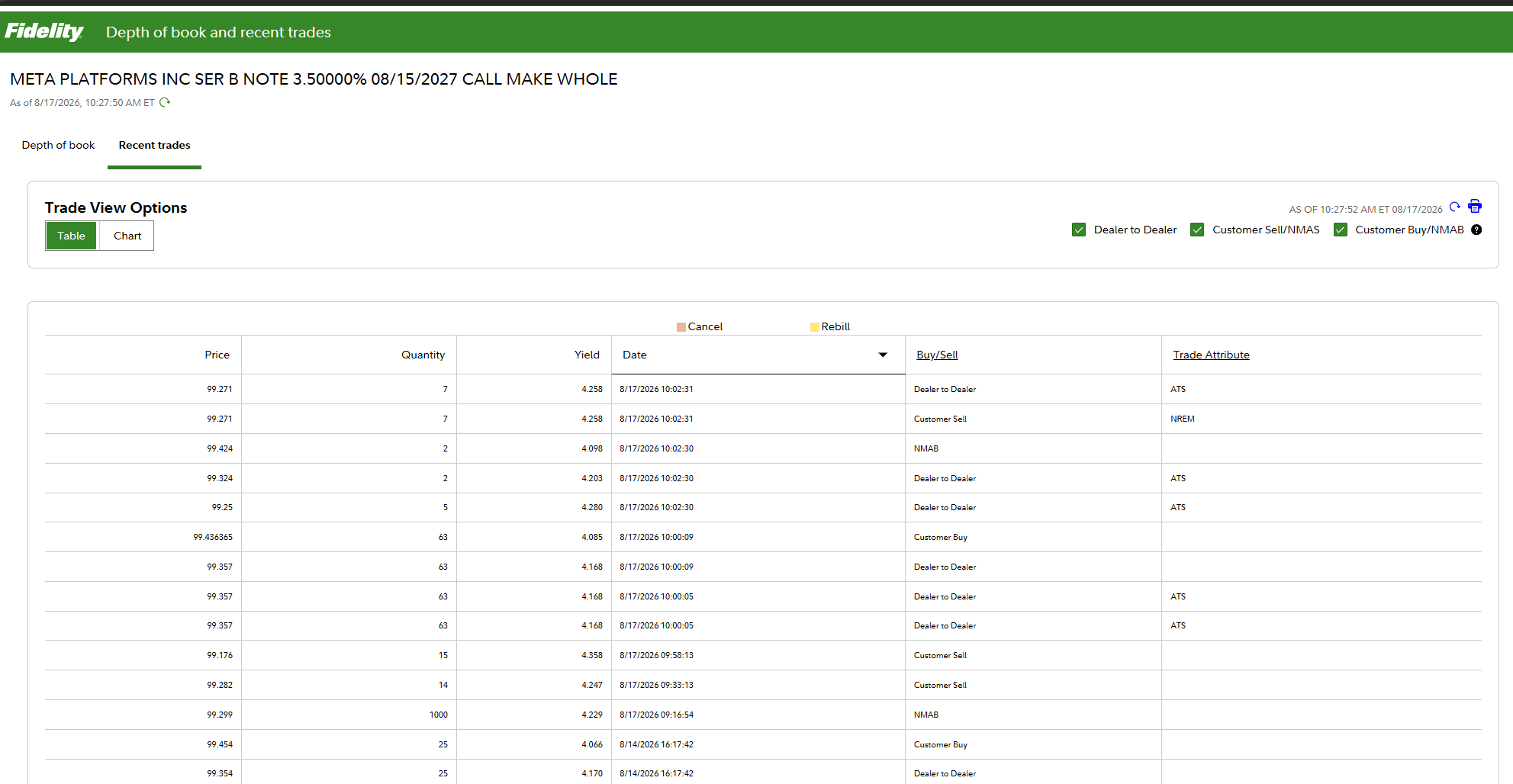
Task: Select the price cell 99.282
Action: tap(220, 685)
